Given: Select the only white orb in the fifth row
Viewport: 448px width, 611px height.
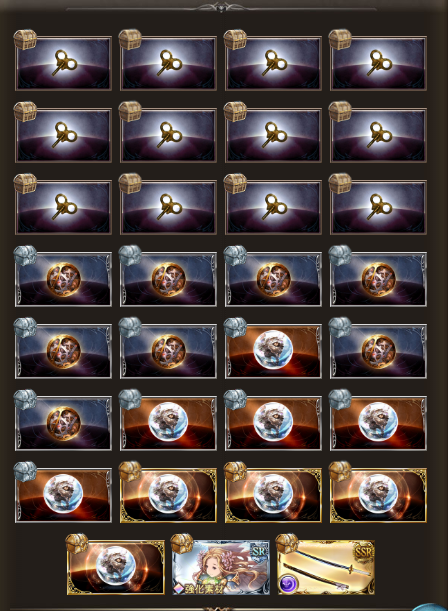Looking at the screenshot, I should tap(273, 351).
